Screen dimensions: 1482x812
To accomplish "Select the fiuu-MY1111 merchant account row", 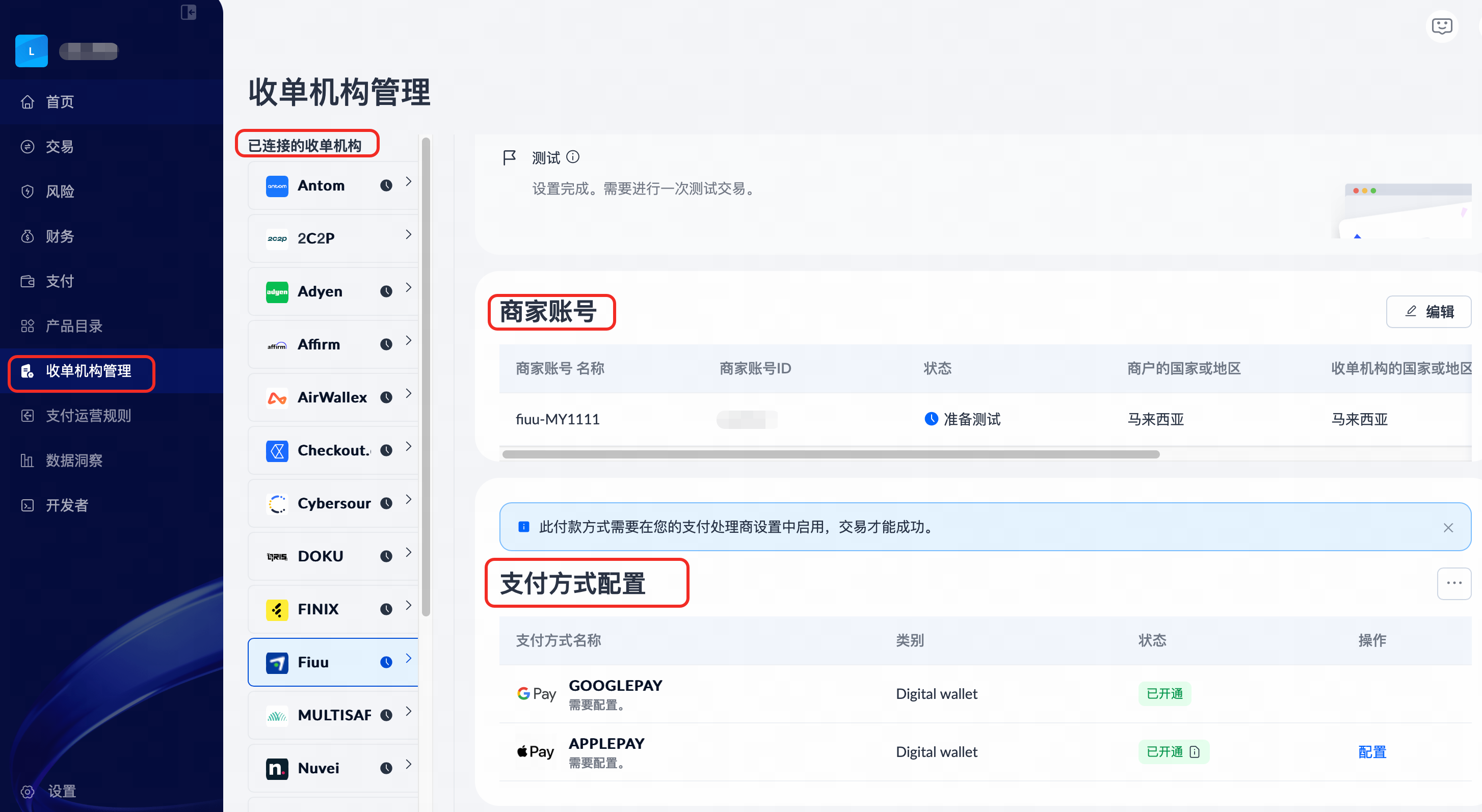I will [557, 419].
